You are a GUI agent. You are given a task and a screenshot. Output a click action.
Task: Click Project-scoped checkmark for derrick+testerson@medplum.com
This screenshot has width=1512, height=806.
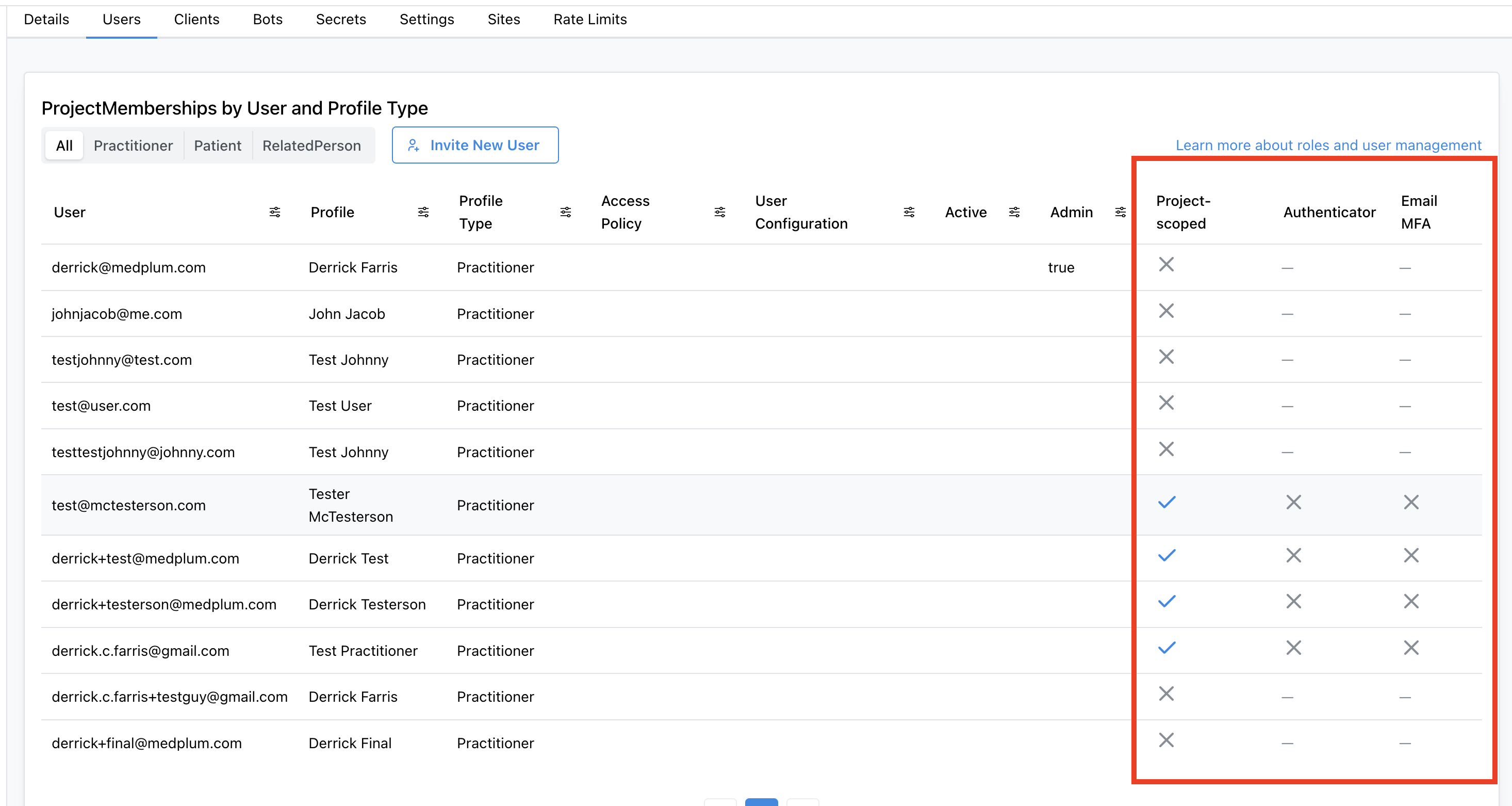coord(1167,601)
